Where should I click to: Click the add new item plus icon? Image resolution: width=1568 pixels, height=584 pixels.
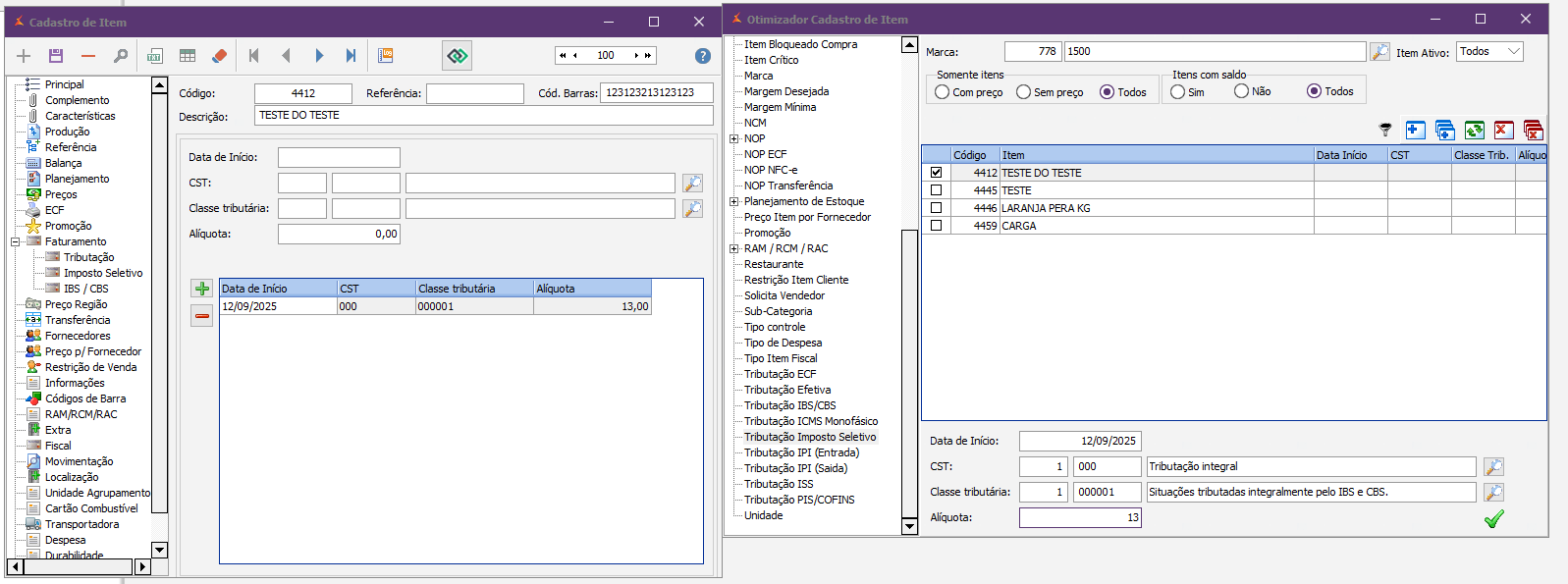pyautogui.click(x=24, y=56)
